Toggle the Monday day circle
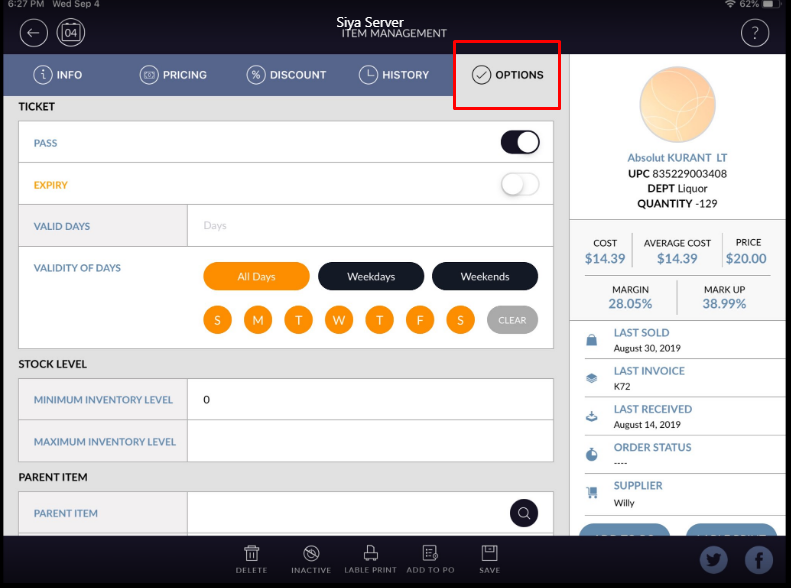791x588 pixels. 258,320
